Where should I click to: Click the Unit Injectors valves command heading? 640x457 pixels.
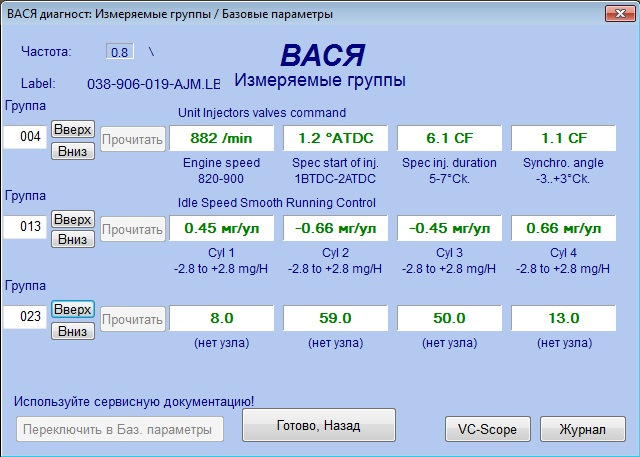point(262,113)
